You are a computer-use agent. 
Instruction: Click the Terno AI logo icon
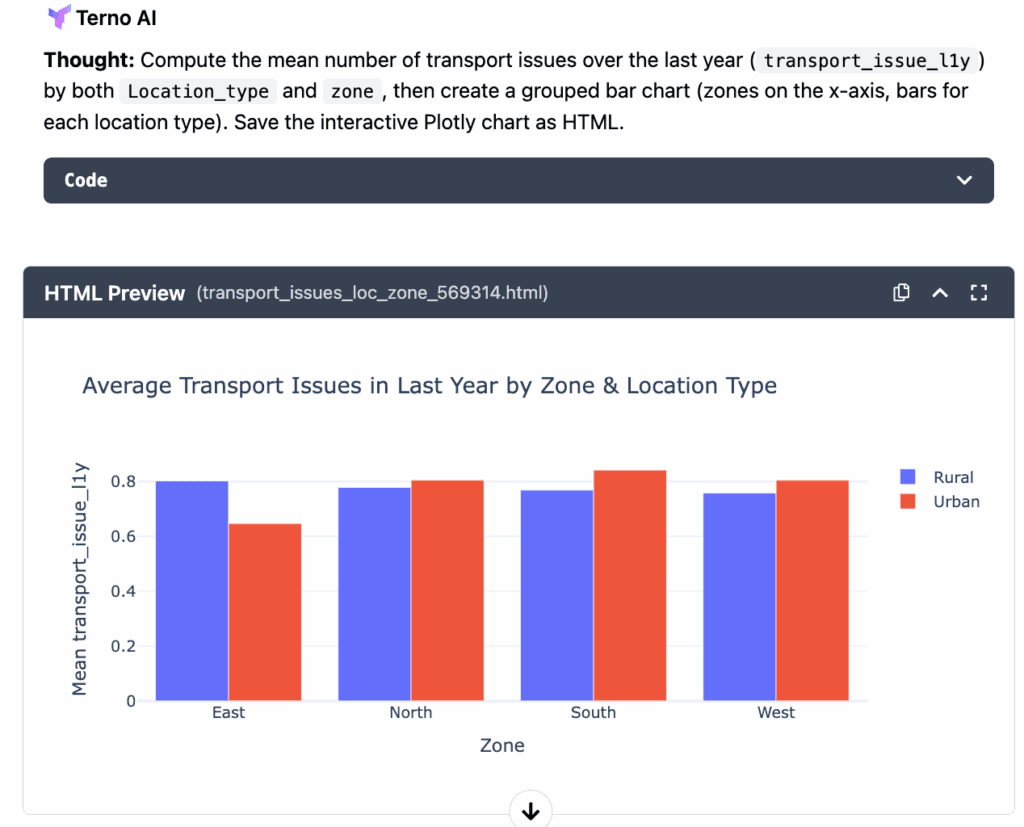click(59, 17)
